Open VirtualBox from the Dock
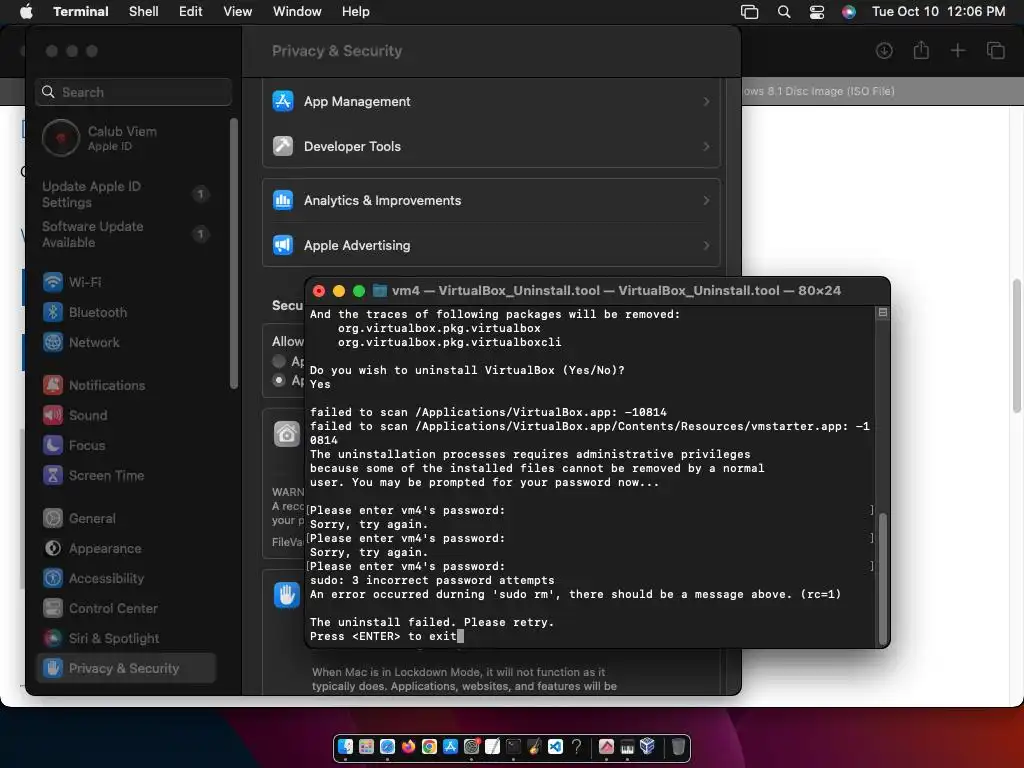This screenshot has width=1024, height=768. click(647, 746)
